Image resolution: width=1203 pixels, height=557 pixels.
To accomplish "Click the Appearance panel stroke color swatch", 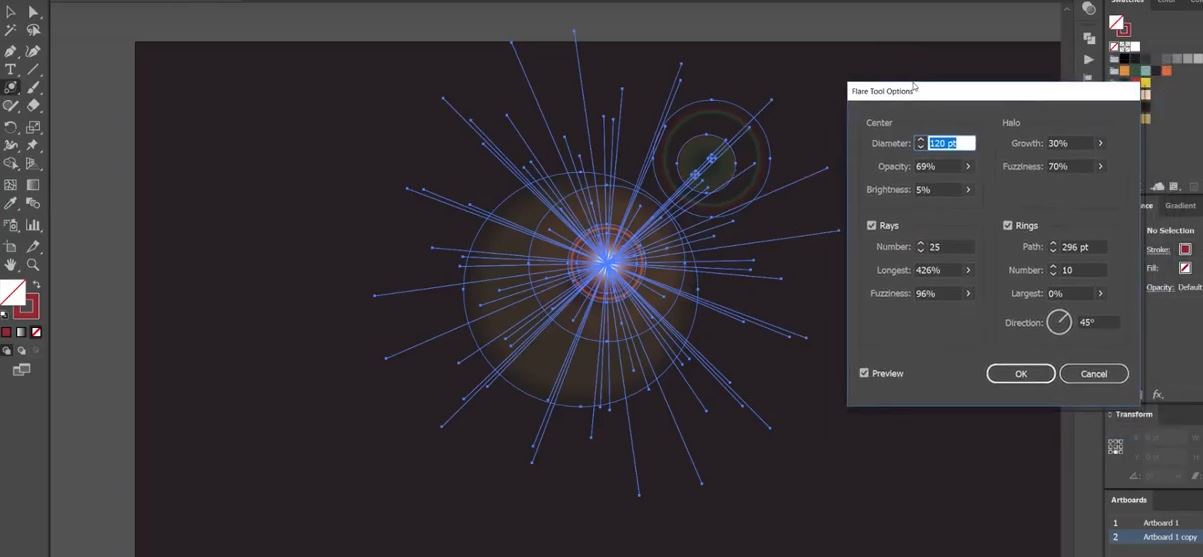I will [x=1185, y=249].
